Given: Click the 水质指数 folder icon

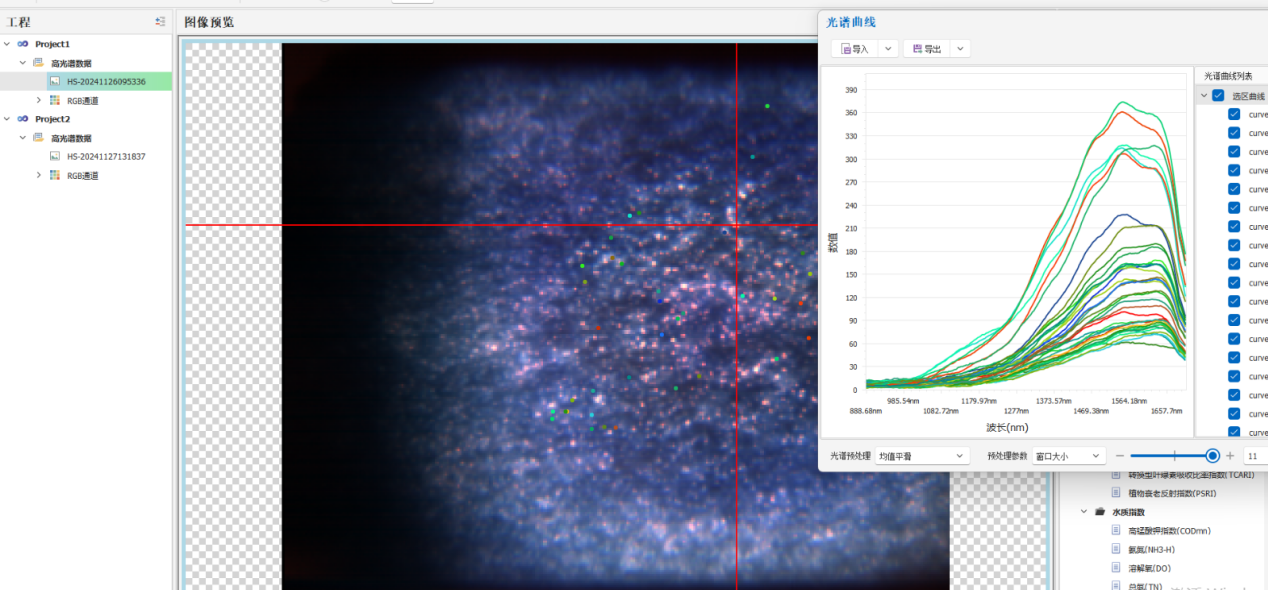Looking at the screenshot, I should coord(1099,512).
